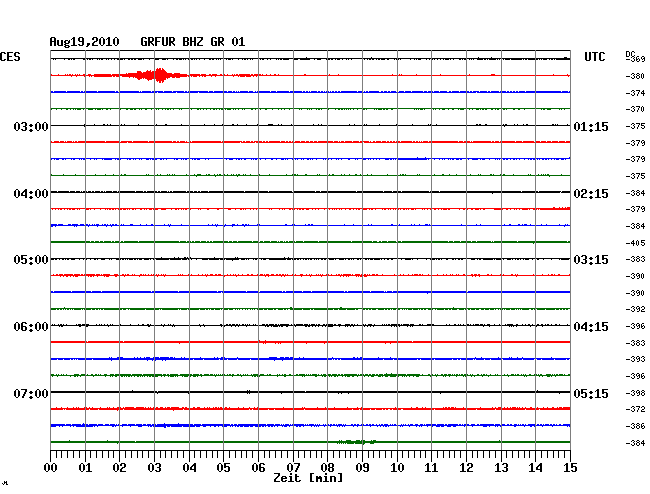The image size is (650, 494).
Task: Select the "07:00" local time label
Action: click(31, 393)
